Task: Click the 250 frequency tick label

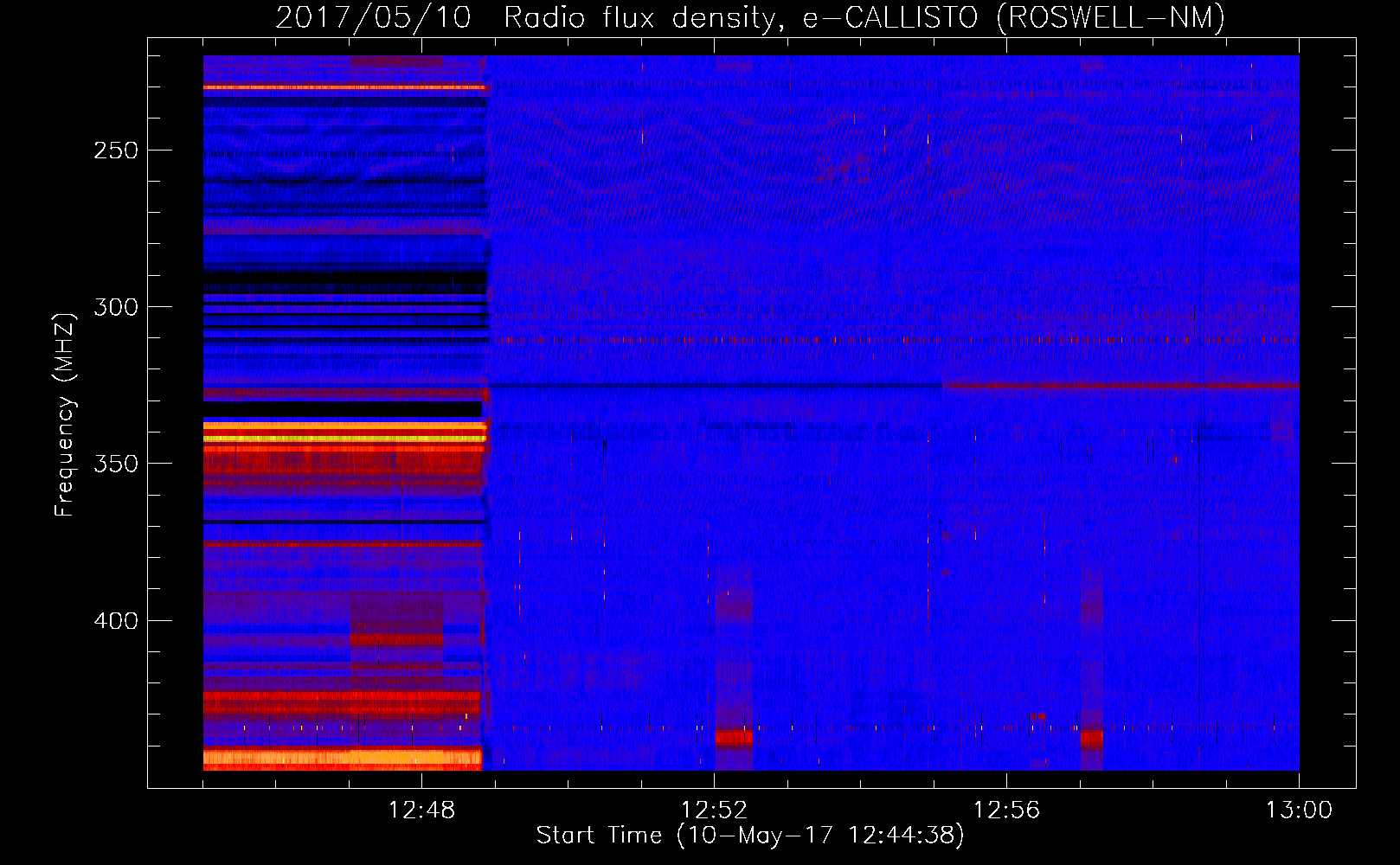Action: click(x=116, y=151)
